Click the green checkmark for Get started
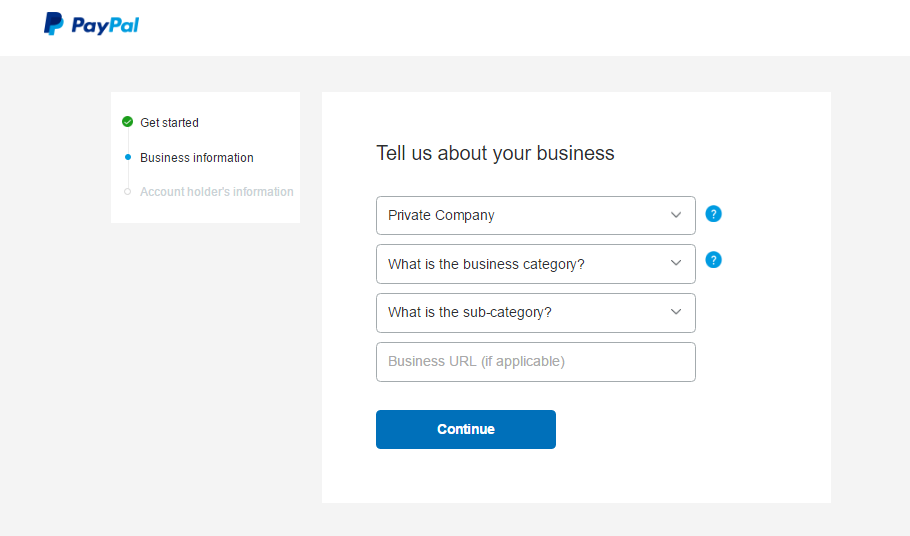The image size is (910, 536). (128, 122)
